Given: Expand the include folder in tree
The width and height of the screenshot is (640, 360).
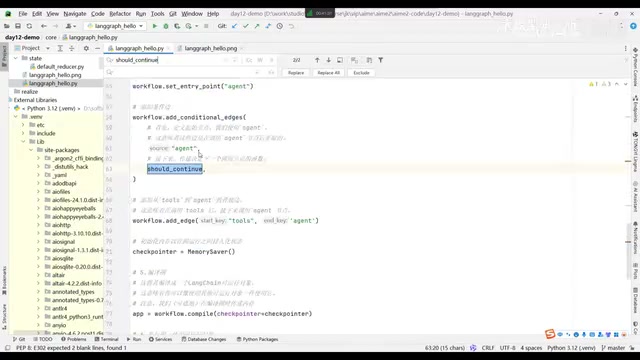Looking at the screenshot, I should 23,133.
